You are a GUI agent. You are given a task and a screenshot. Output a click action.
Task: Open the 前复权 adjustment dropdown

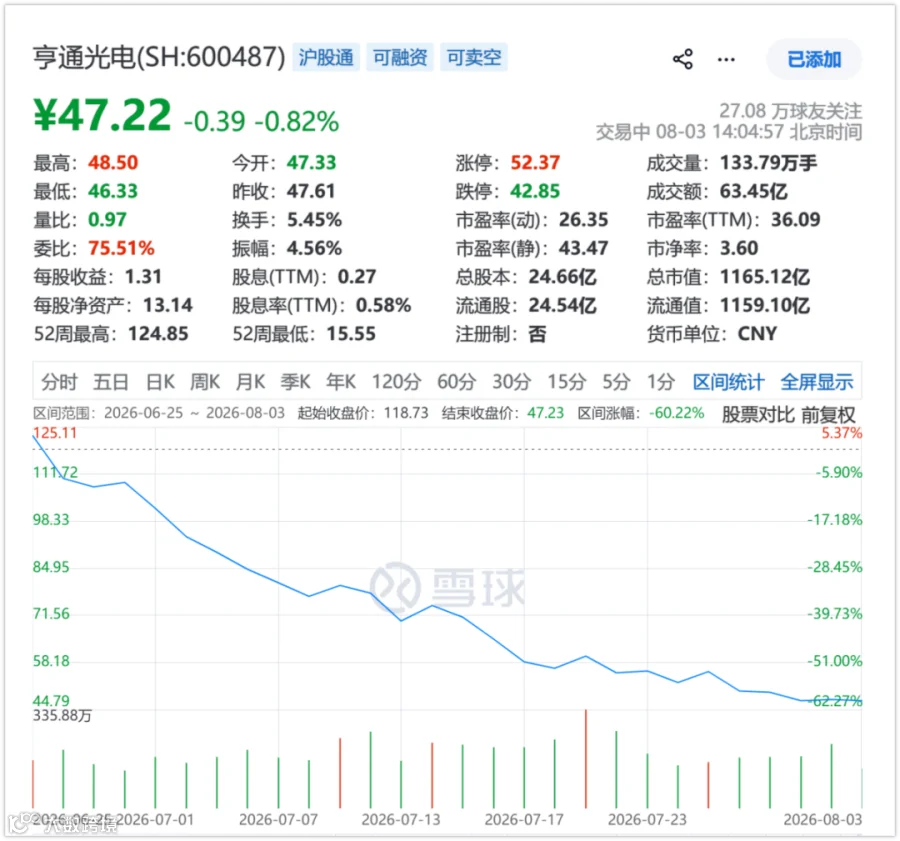(828, 414)
